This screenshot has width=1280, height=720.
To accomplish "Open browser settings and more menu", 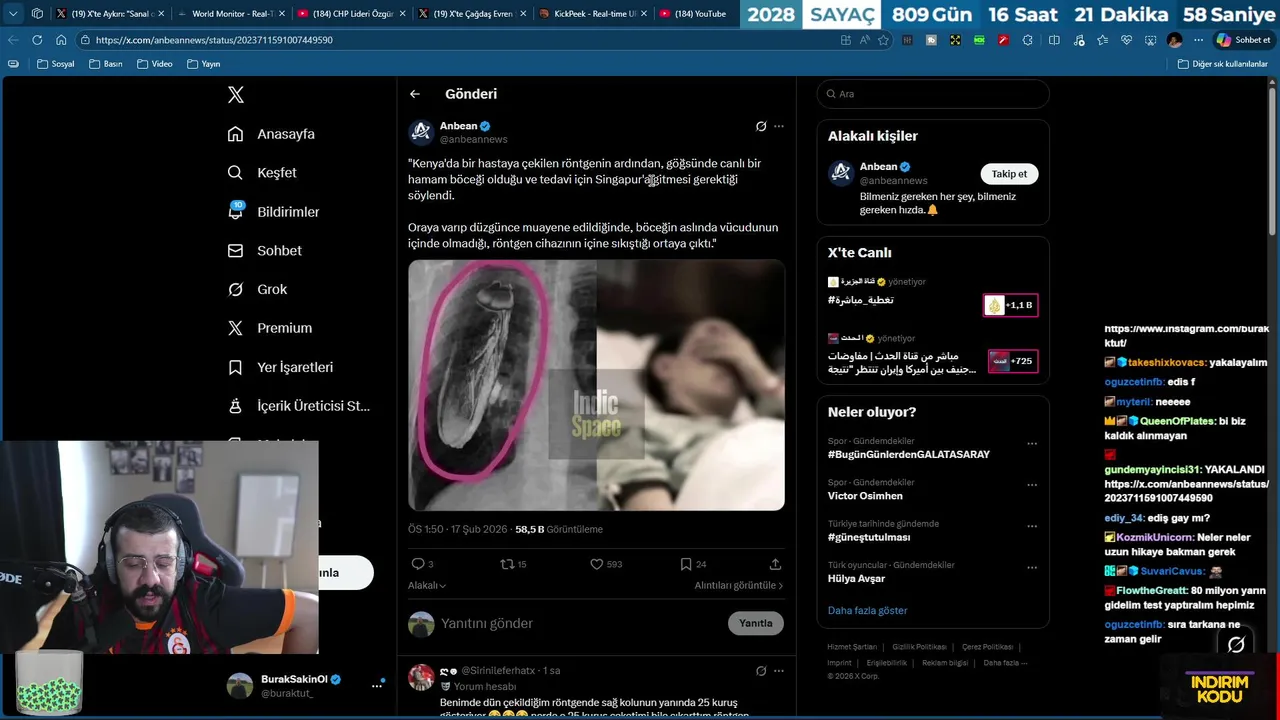I will click(x=1199, y=40).
